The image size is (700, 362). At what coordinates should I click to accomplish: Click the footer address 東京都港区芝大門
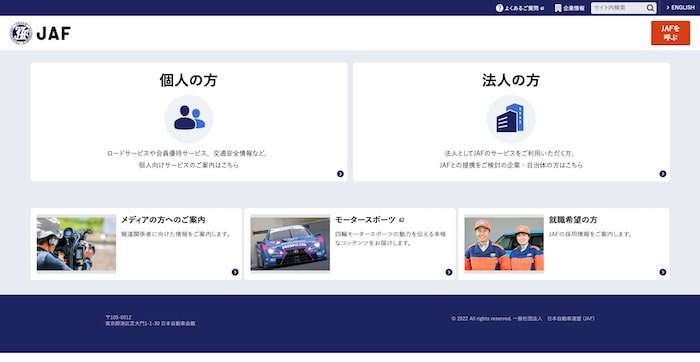coord(150,323)
